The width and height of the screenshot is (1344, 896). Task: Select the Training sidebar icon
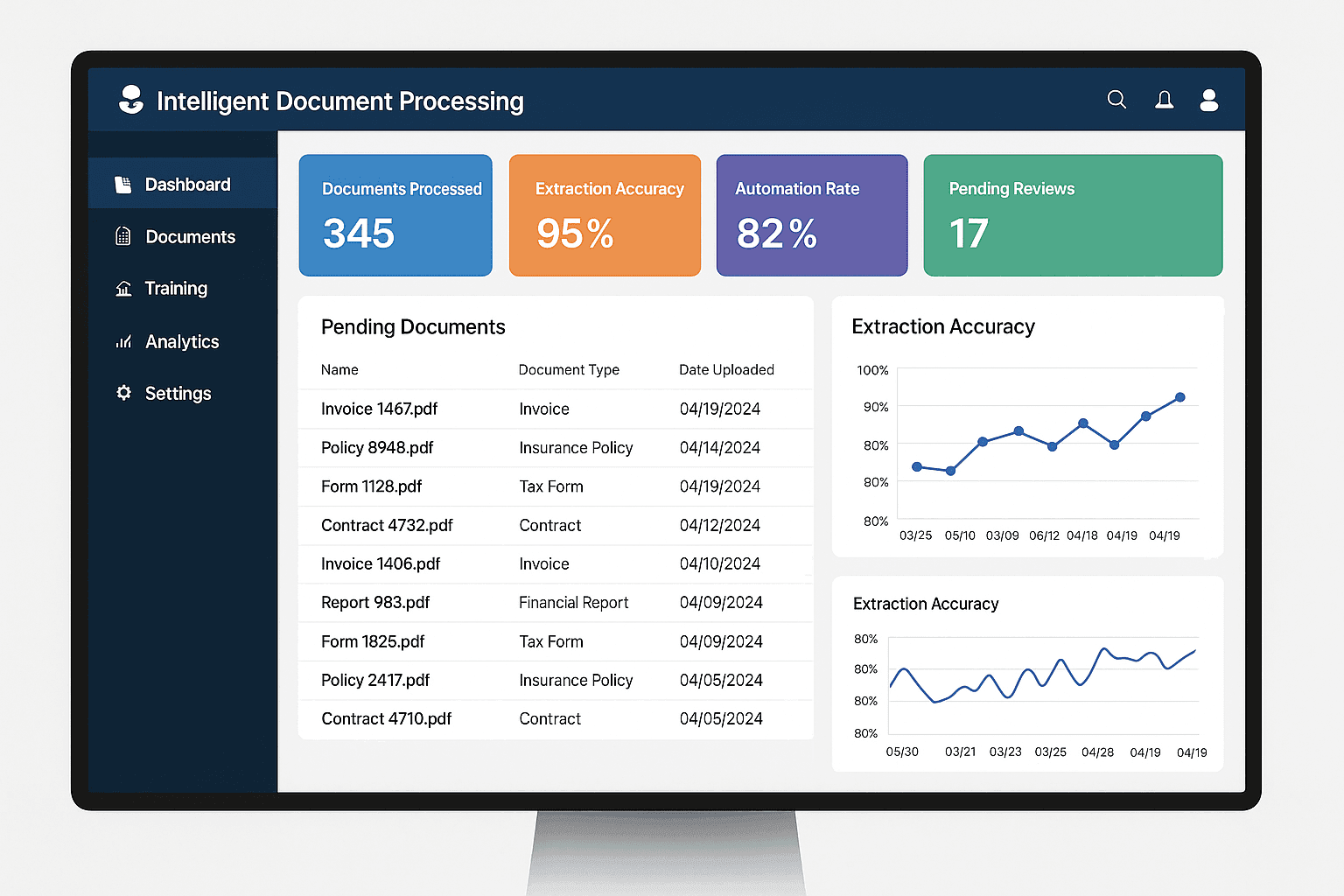pos(122,288)
